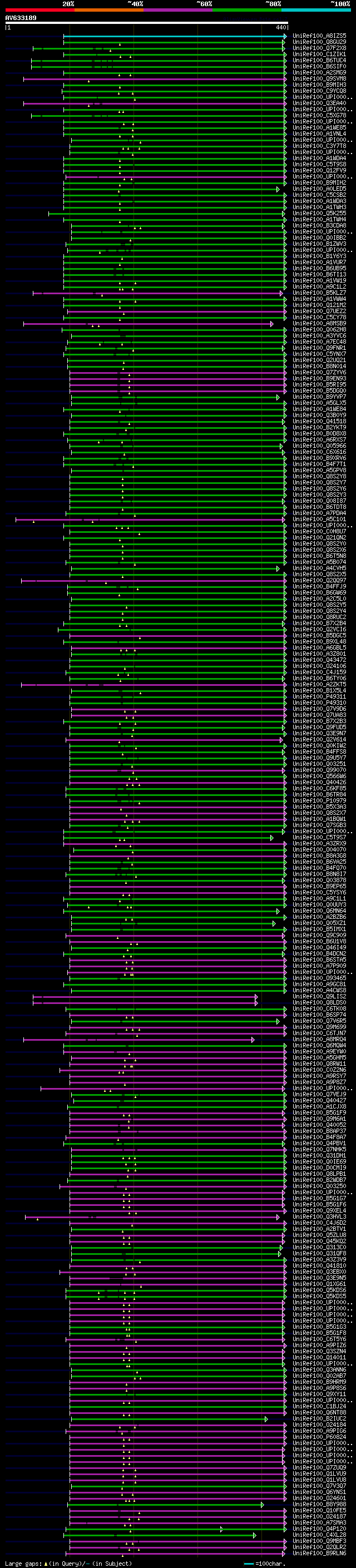This screenshot has width=356, height=1568.
Task: Select the query name AV633189
Action: click(x=21, y=18)
